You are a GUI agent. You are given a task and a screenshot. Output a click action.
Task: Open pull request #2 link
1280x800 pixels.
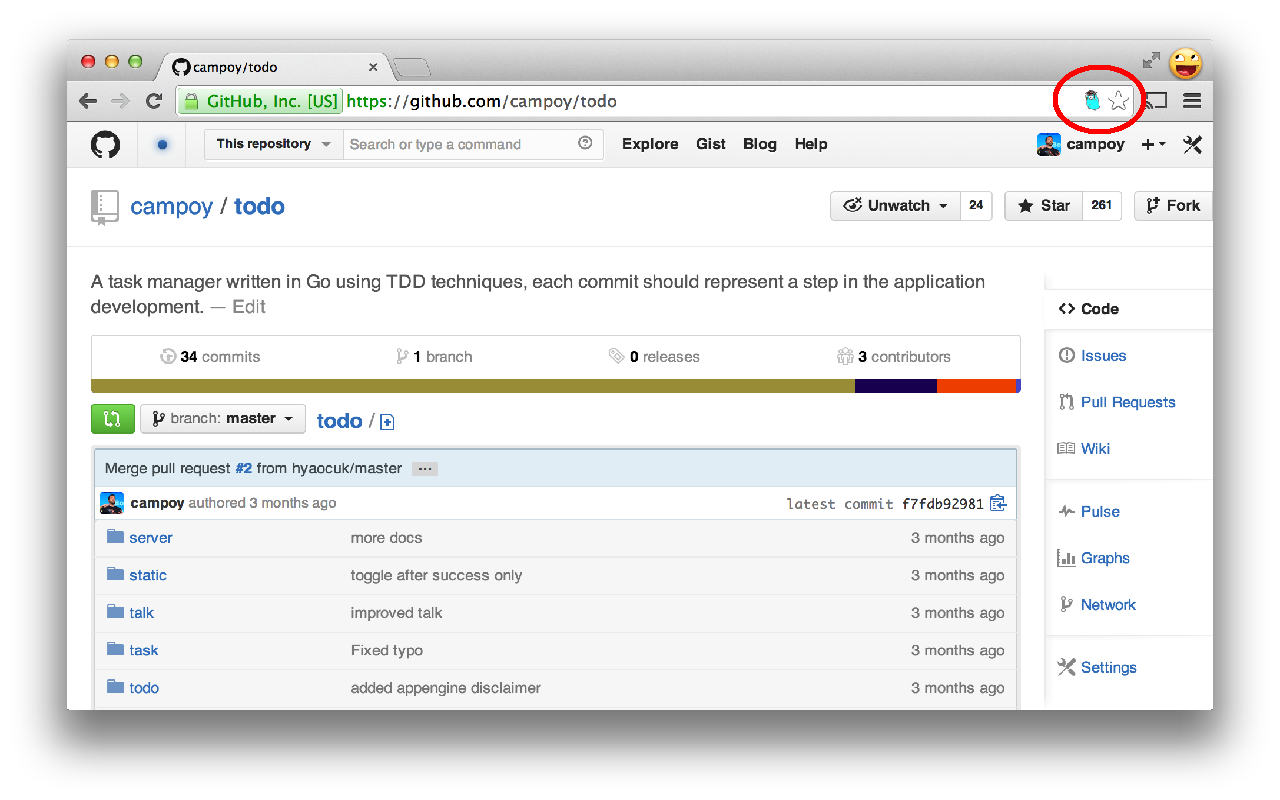[x=244, y=468]
